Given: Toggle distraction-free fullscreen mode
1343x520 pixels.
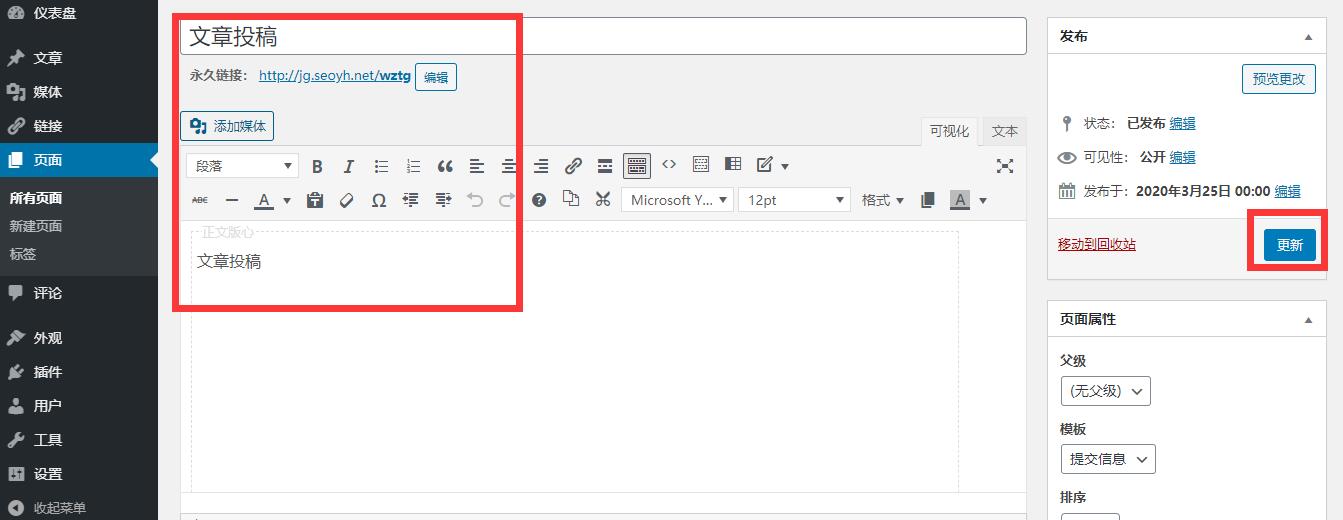Looking at the screenshot, I should (x=1005, y=166).
